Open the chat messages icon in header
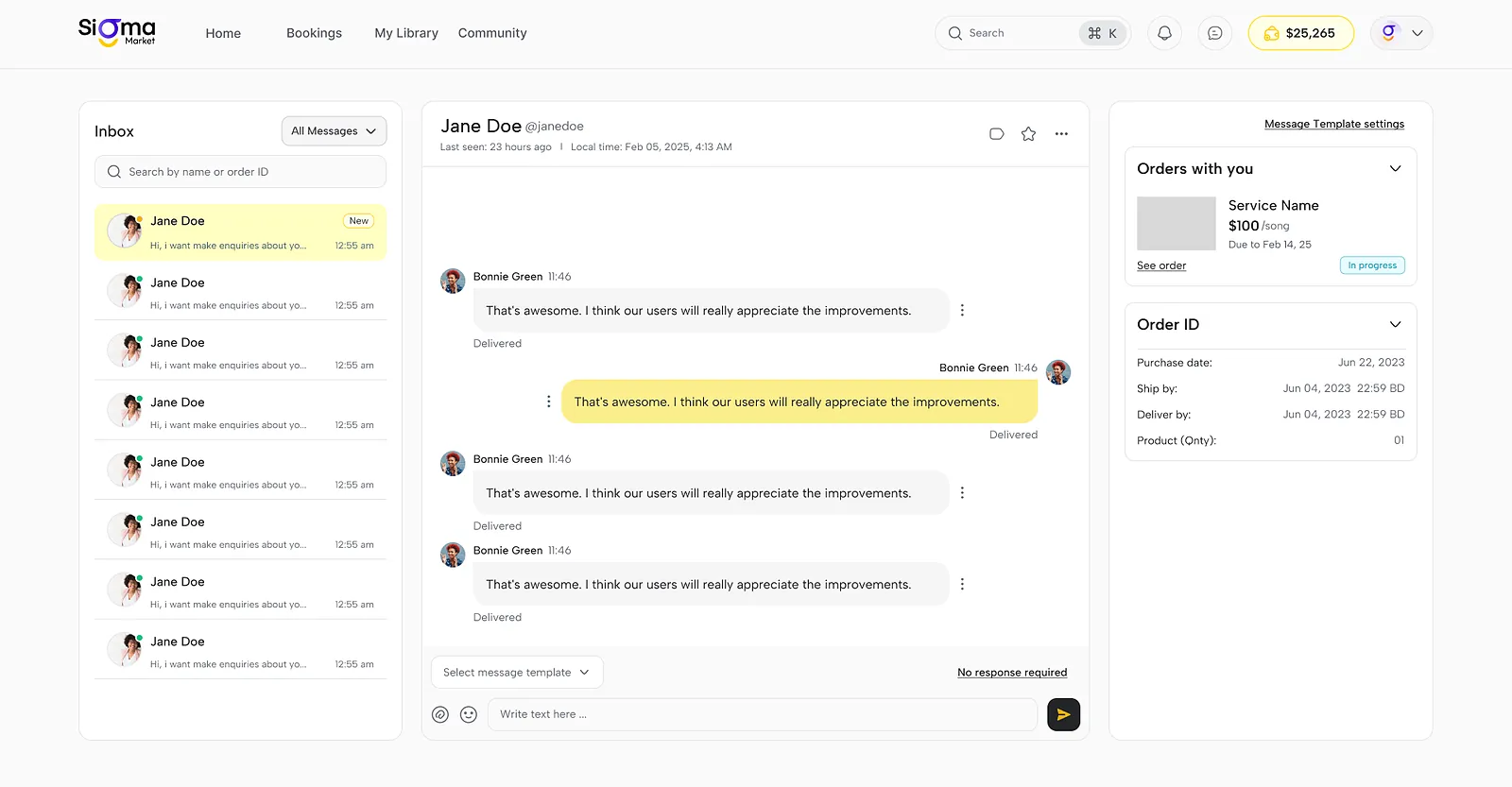Screen dimensions: 1512x787 click(1215, 33)
